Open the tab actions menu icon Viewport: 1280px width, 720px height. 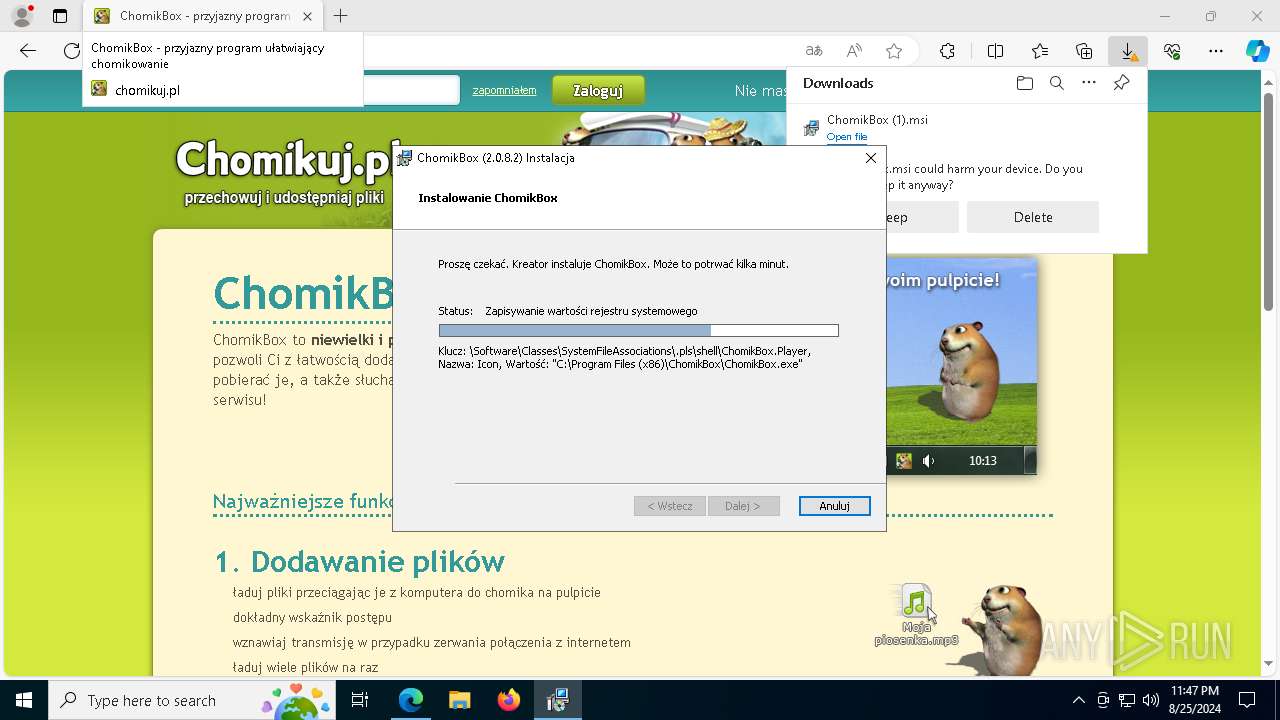(60, 16)
